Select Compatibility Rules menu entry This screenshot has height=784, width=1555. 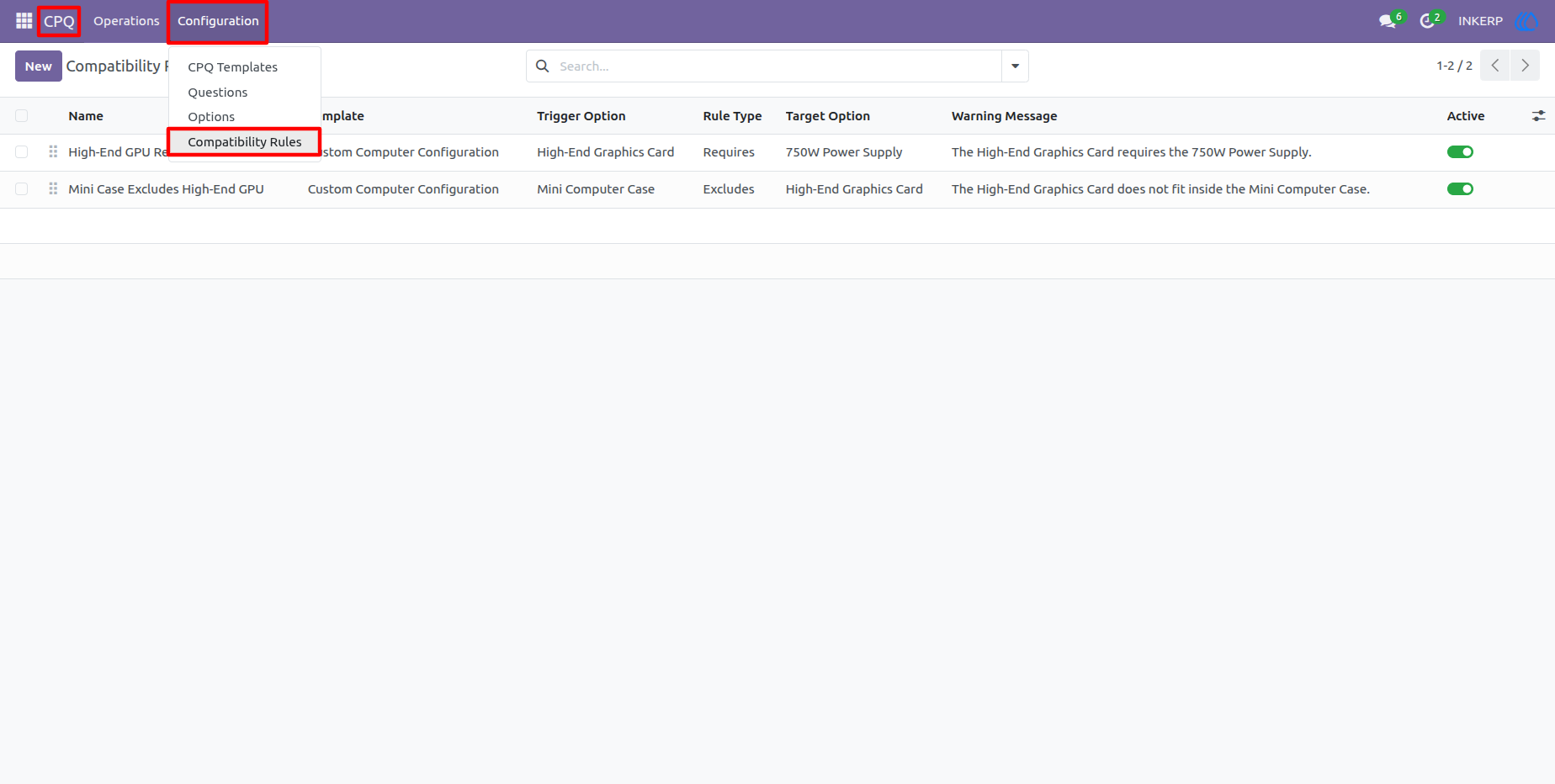click(x=245, y=142)
